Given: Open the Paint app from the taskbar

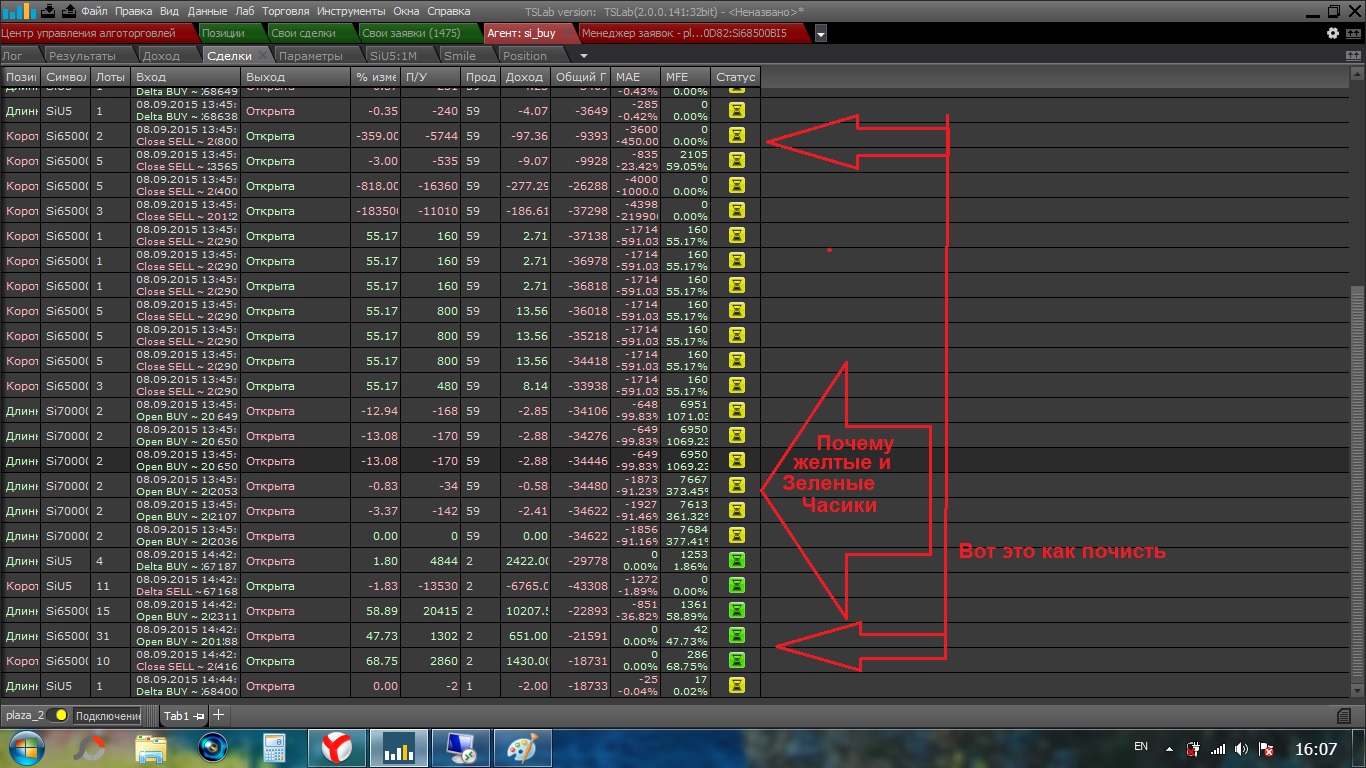Looking at the screenshot, I should [x=523, y=747].
